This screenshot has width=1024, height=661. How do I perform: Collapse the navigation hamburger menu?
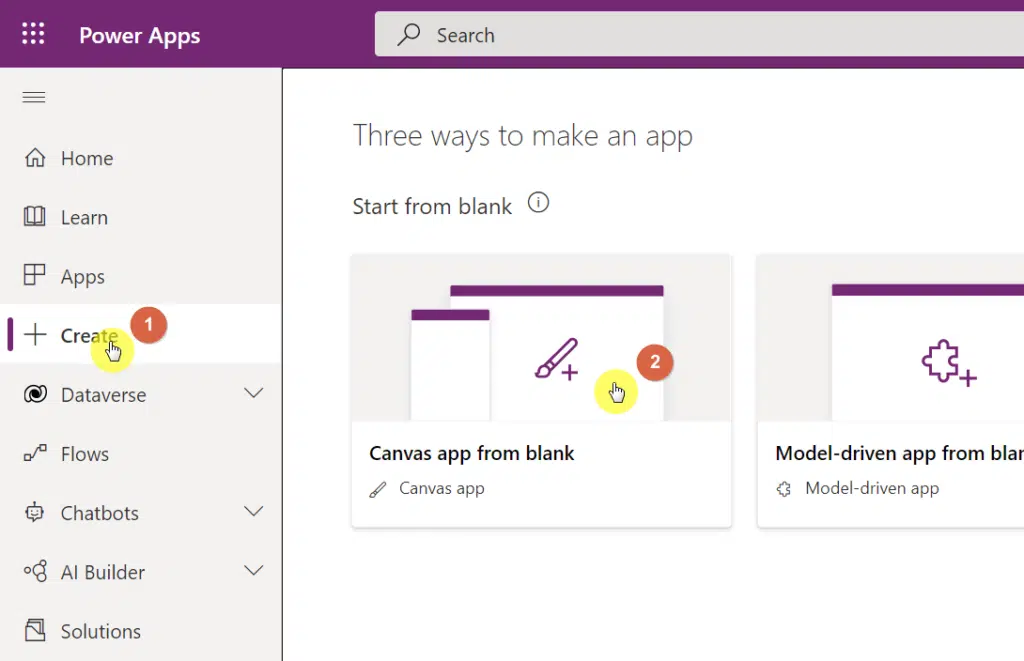click(x=34, y=97)
